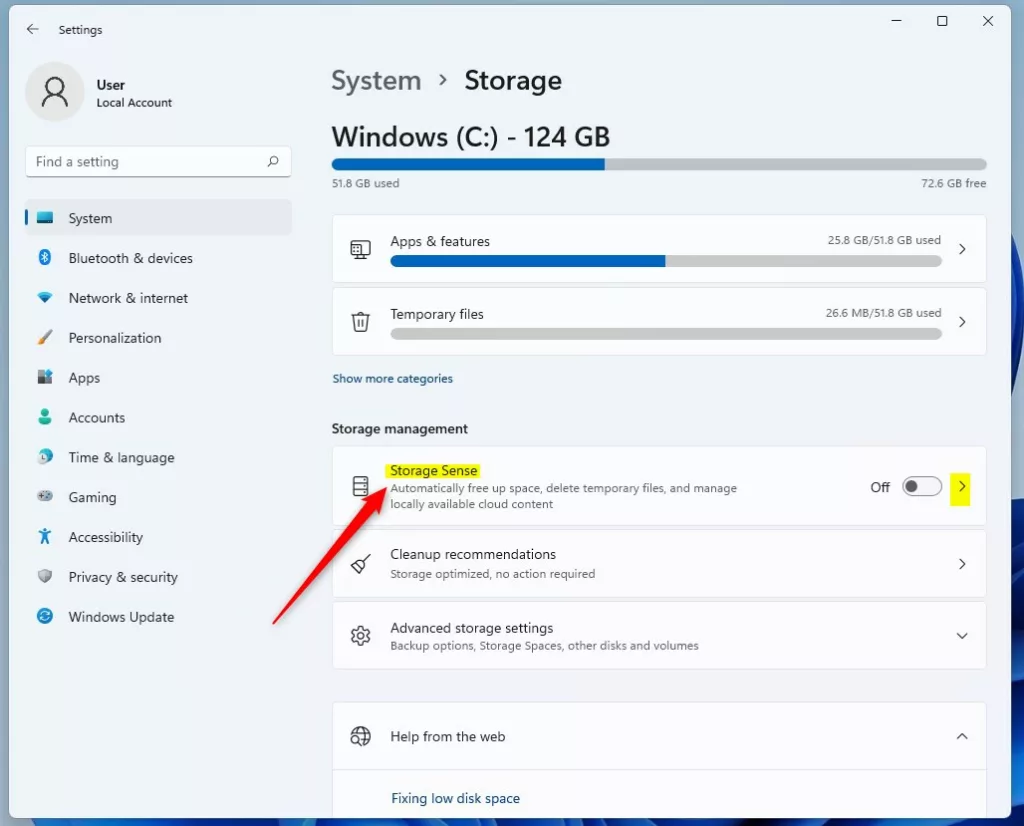
Task: Maximize the Settings window
Action: [x=942, y=21]
